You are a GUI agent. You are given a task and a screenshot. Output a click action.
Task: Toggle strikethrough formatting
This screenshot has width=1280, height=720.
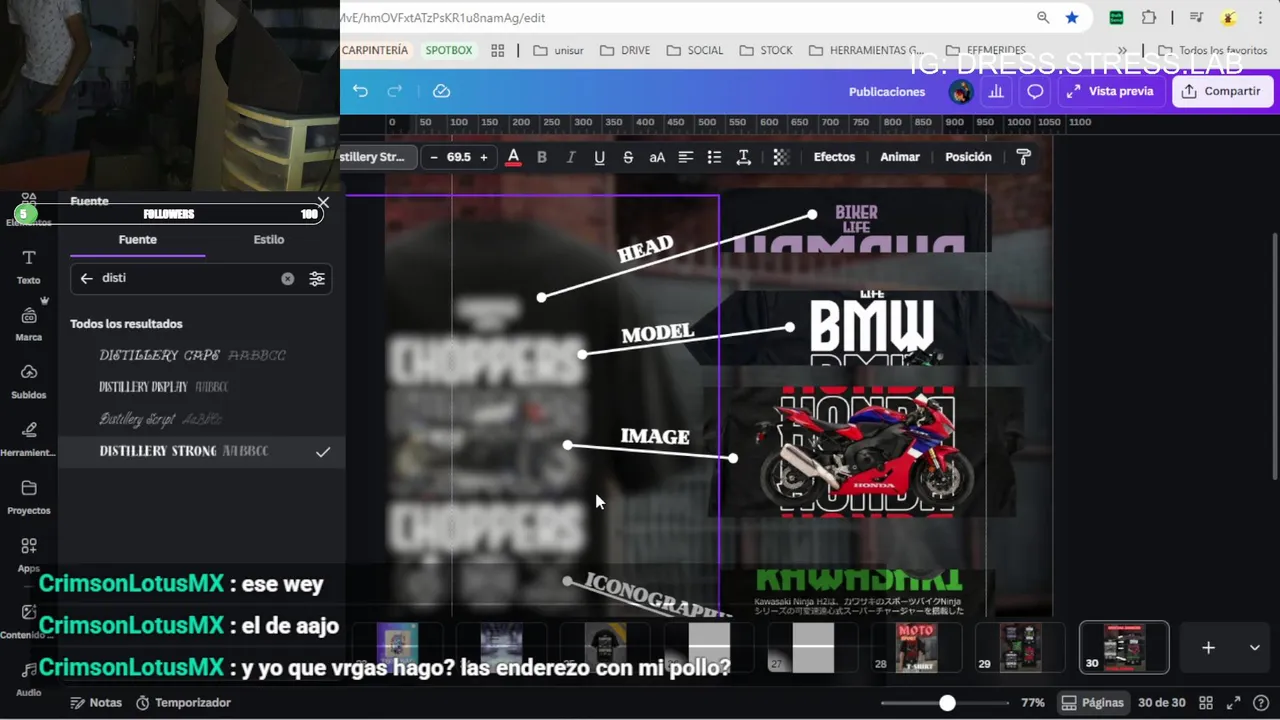[628, 157]
